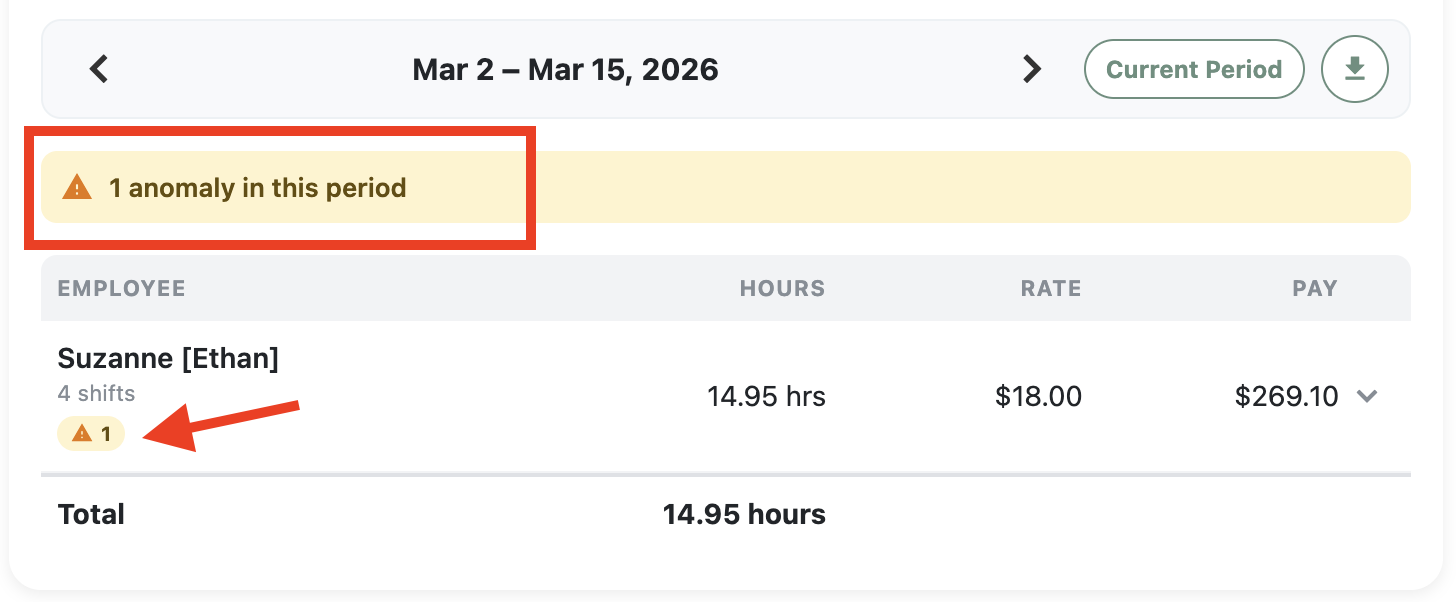Click the Mar 2 – Mar 15, 2026 date range
The width and height of the screenshot is (1456, 602).
[x=565, y=69]
